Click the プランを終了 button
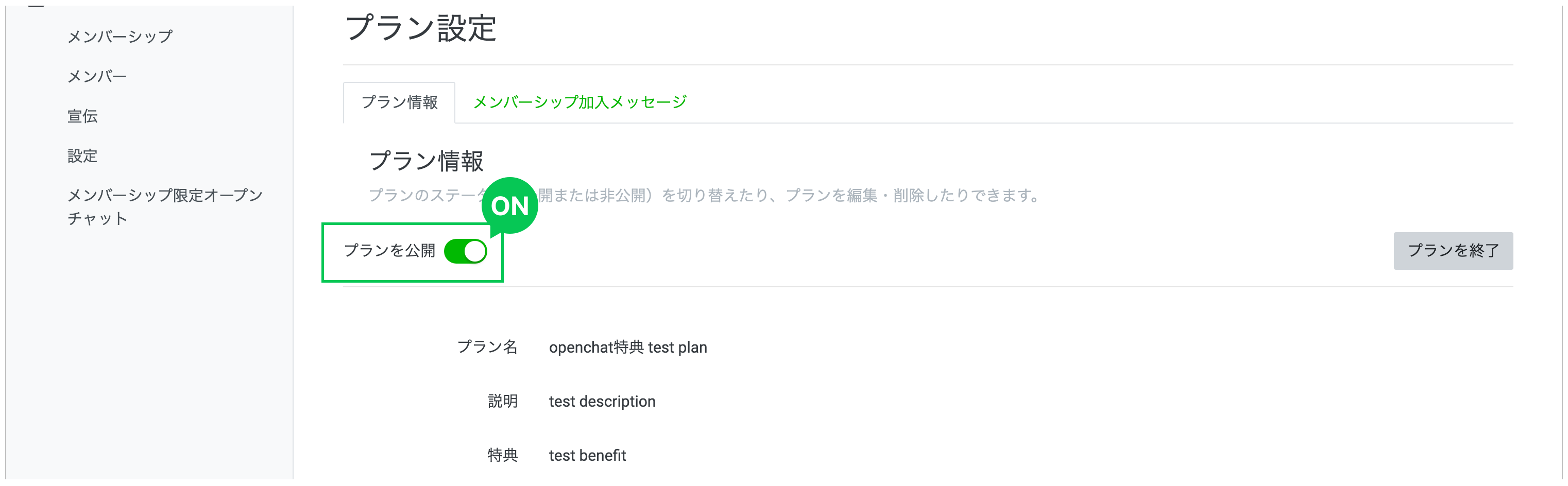Viewport: 1568px width, 486px height. 1452,251
